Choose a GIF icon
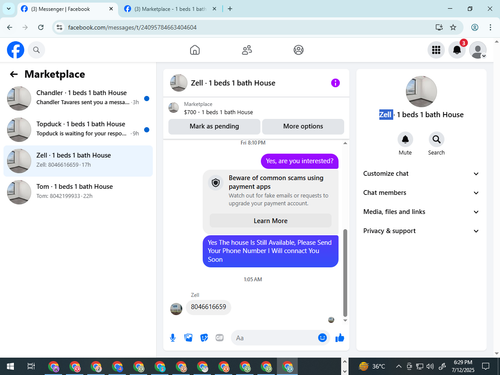Viewport: 500px width, 375px height. (x=219, y=338)
